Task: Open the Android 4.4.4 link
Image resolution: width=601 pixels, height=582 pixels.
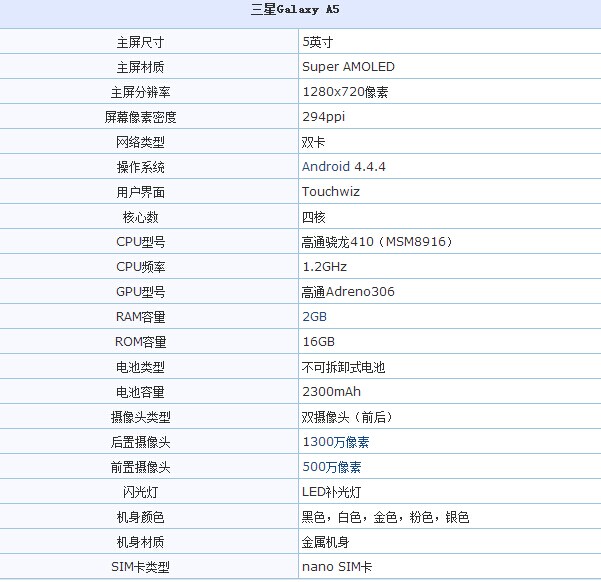Action: 343,167
